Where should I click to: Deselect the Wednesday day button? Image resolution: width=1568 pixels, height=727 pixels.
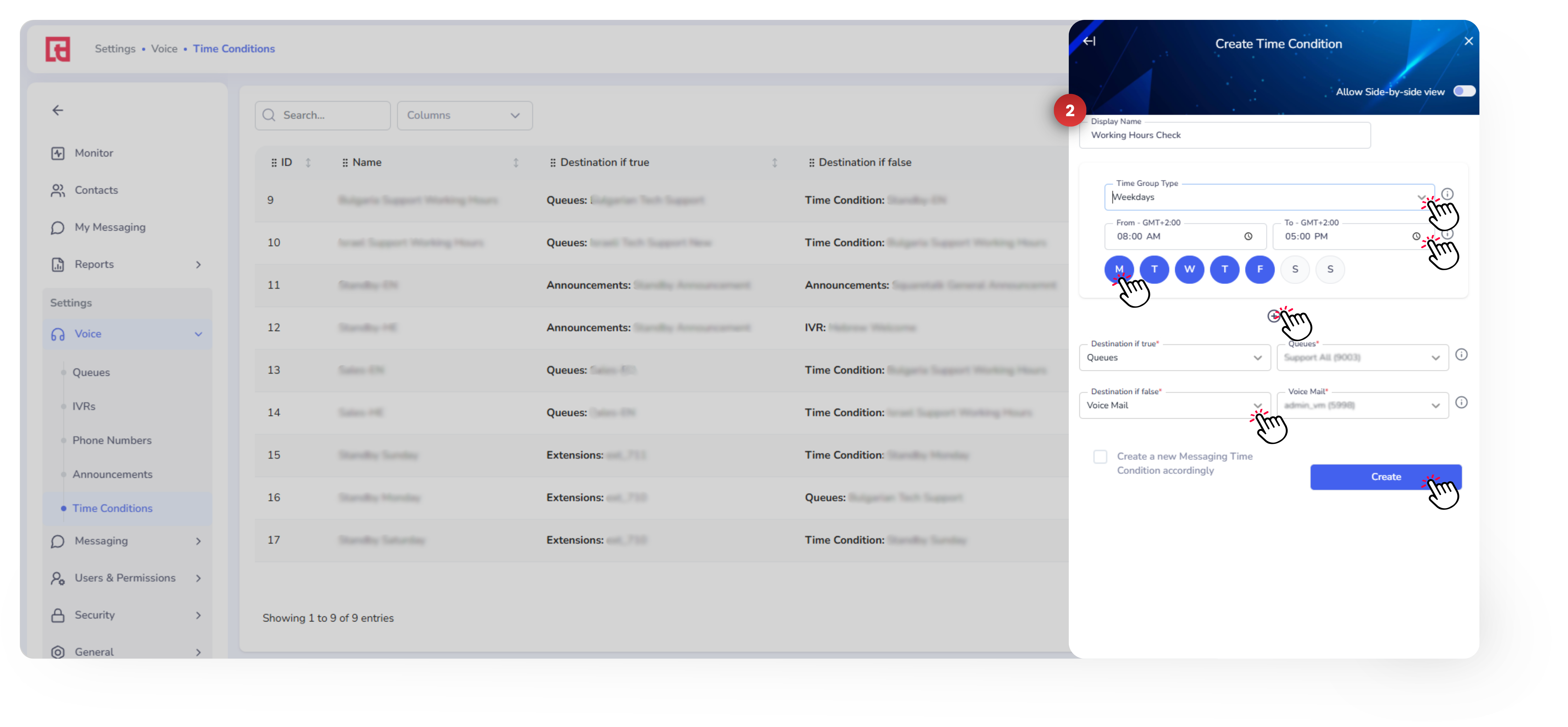point(1189,269)
